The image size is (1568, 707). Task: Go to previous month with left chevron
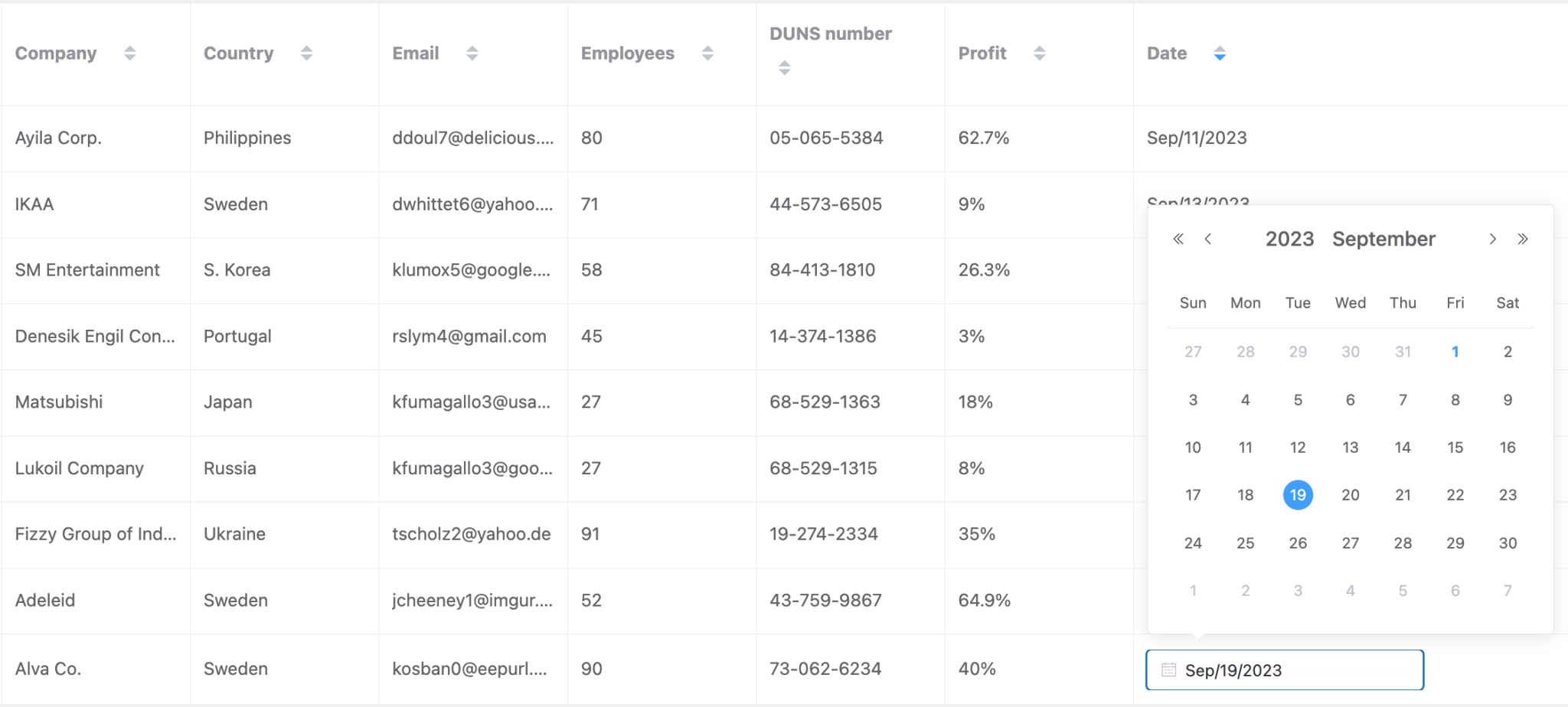(1208, 239)
